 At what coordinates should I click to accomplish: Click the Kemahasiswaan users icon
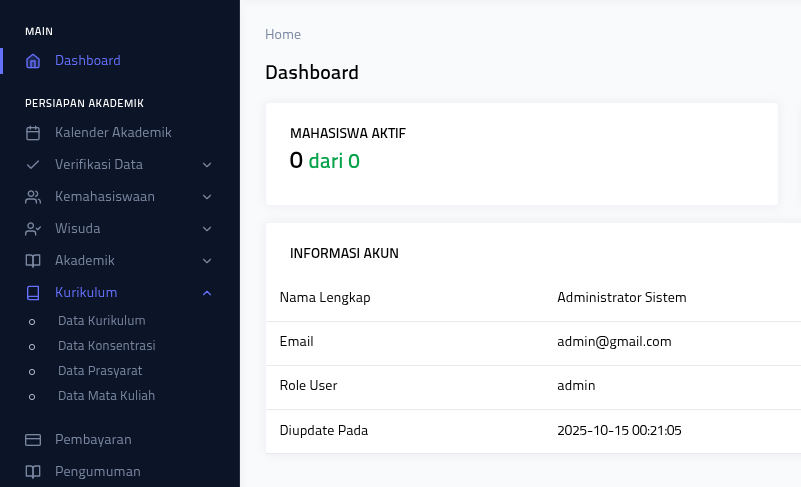[x=33, y=197]
